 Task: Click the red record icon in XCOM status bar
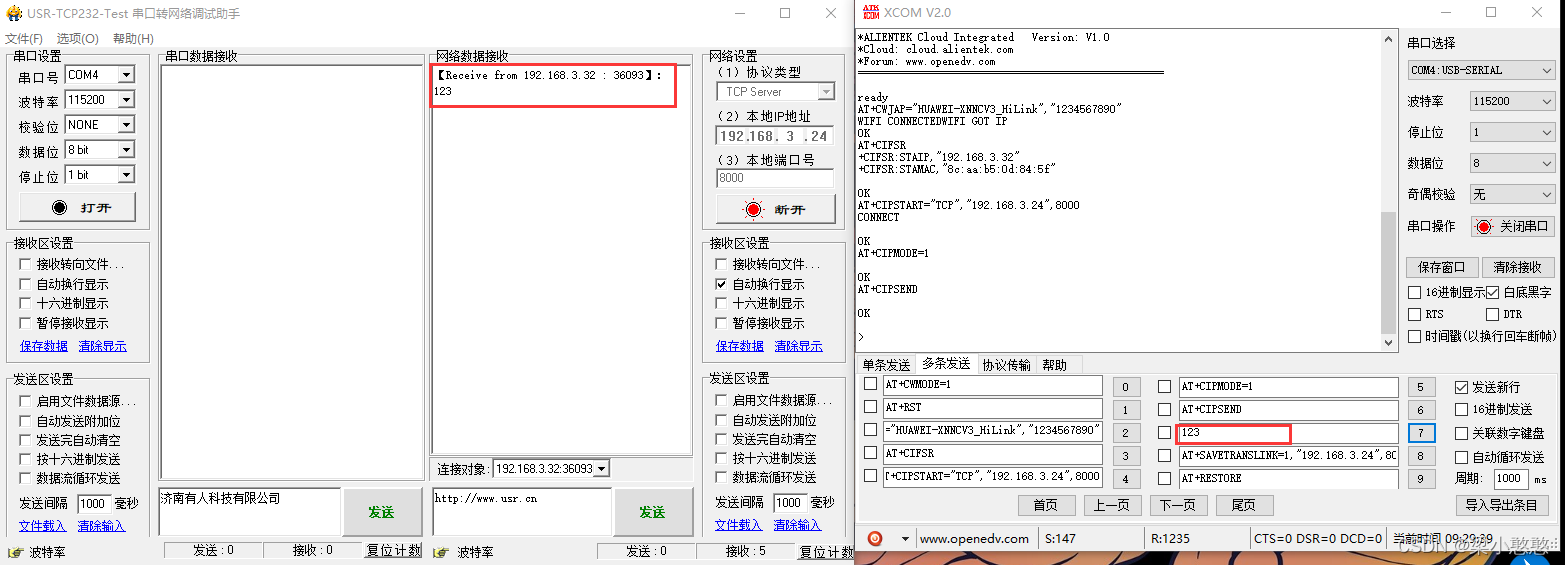click(x=875, y=538)
